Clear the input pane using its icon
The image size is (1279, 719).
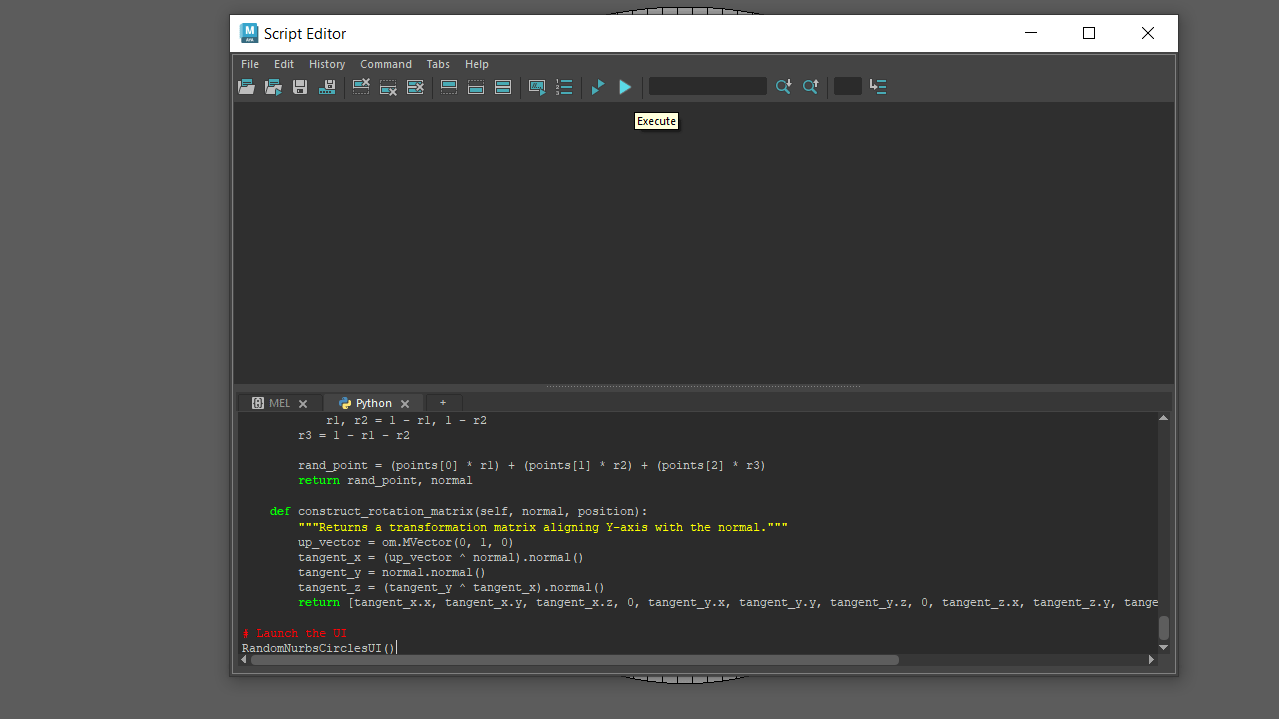pos(387,86)
